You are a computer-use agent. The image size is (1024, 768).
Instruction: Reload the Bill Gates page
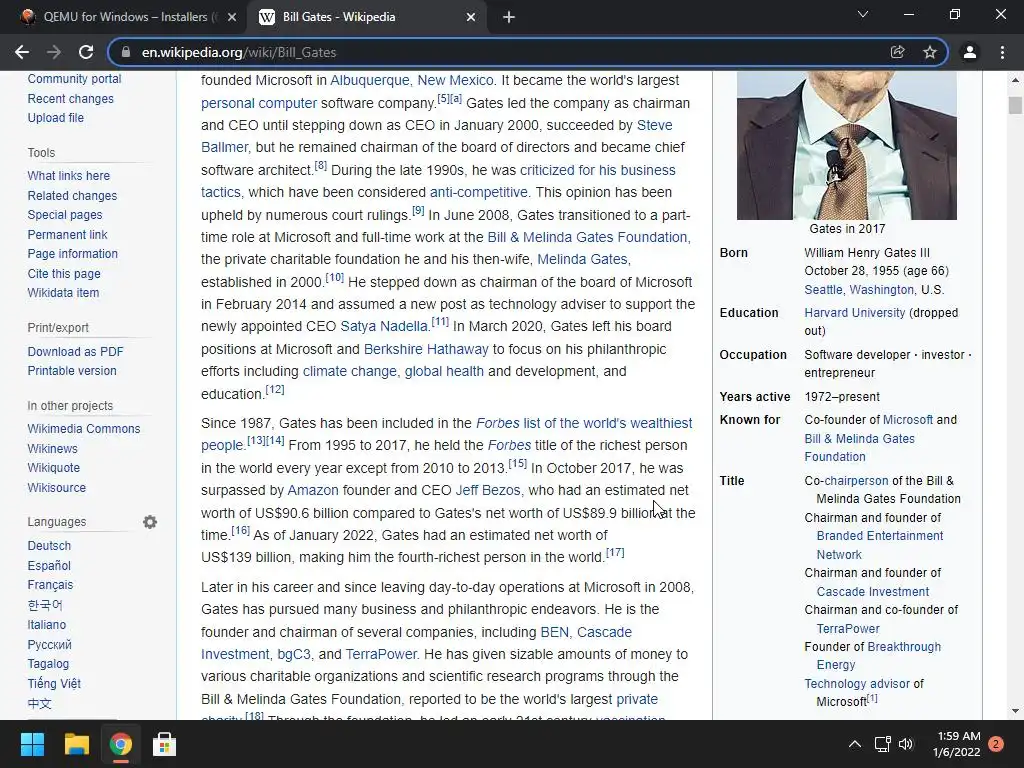pos(86,52)
